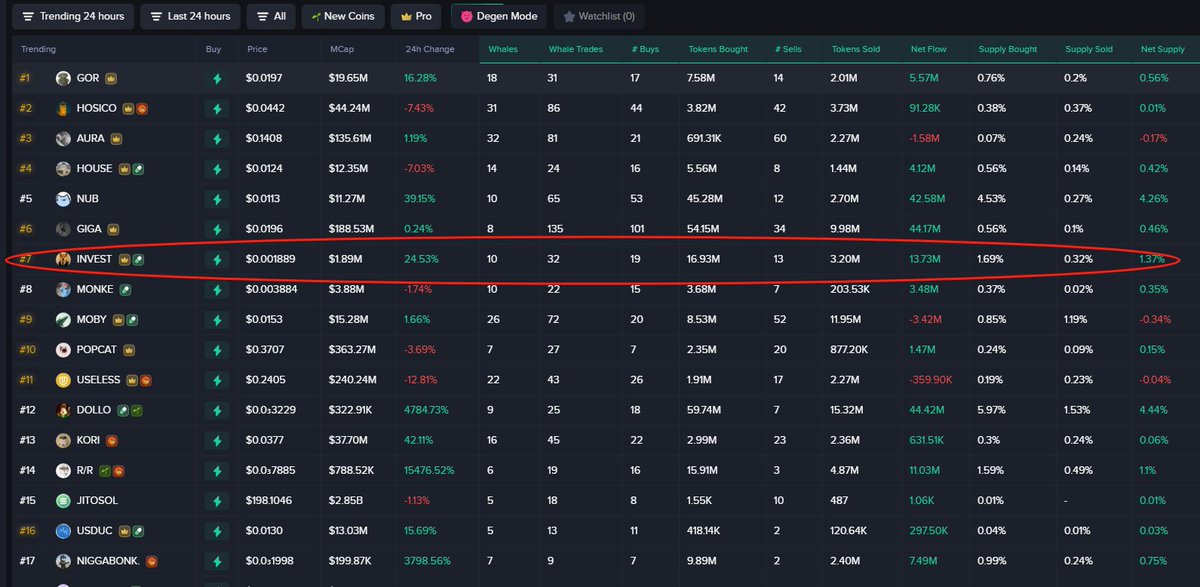Sort by the Tokens Sold column header
Image resolution: width=1200 pixels, height=587 pixels.
[x=856, y=49]
